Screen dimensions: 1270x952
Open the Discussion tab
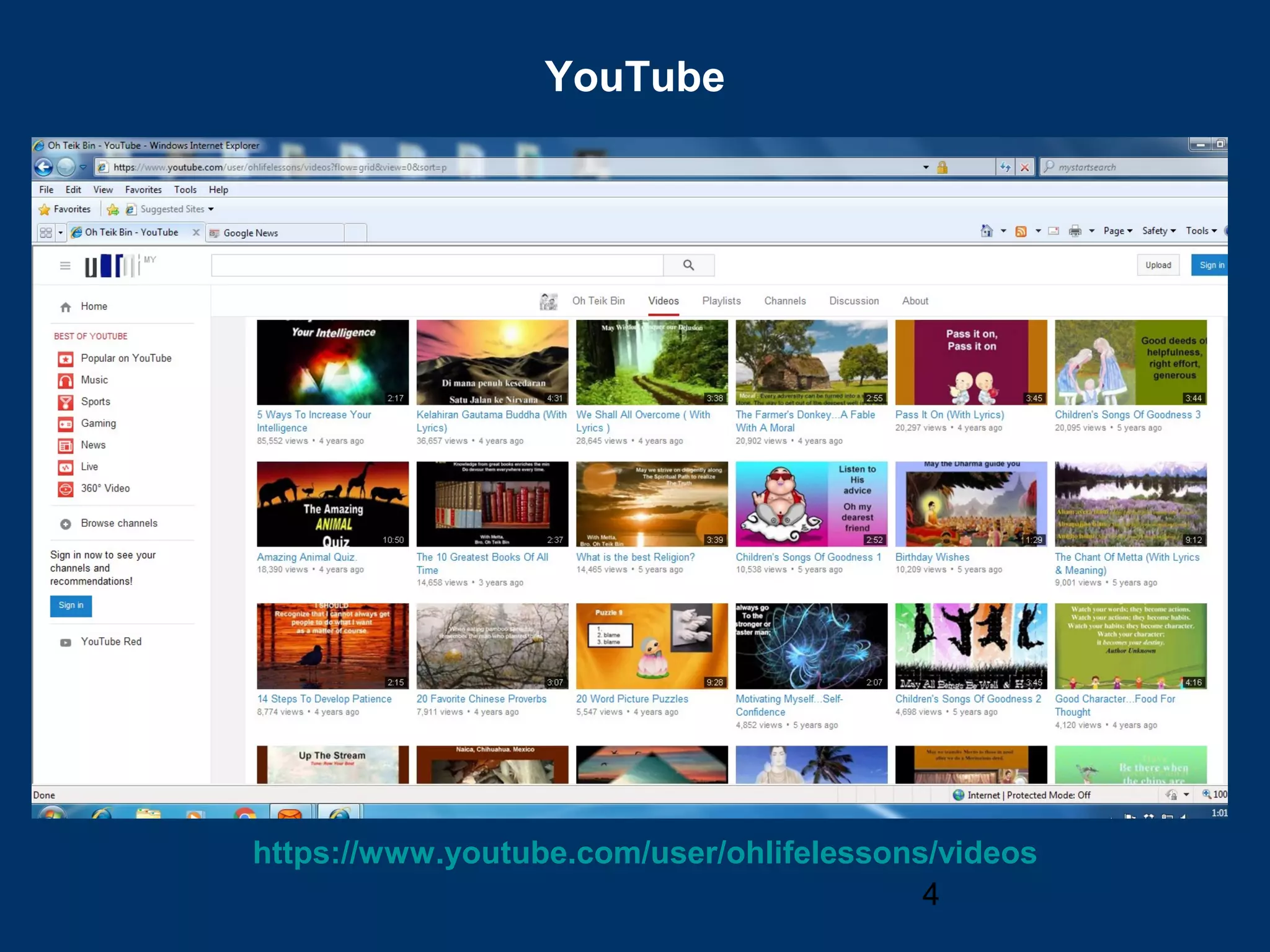[854, 301]
